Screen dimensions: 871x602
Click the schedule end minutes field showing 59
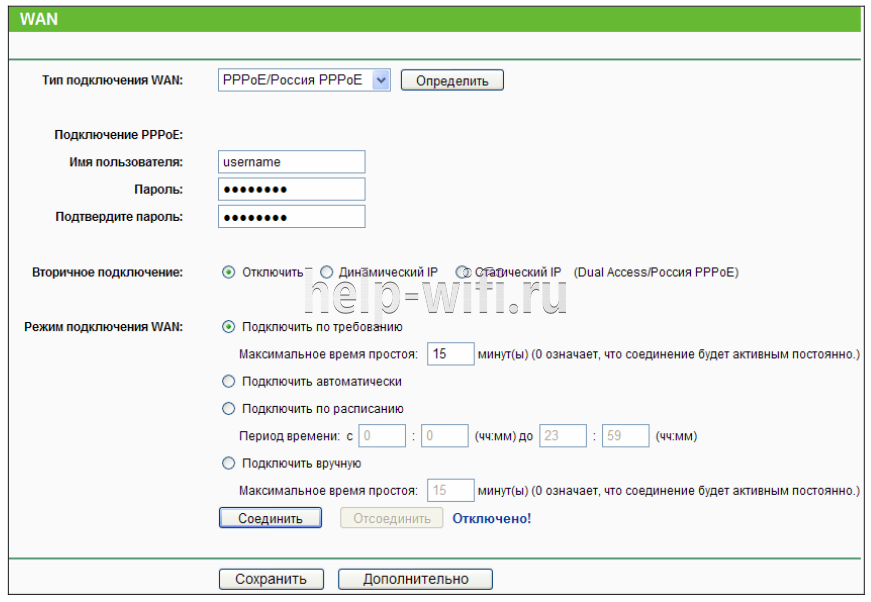[625, 436]
